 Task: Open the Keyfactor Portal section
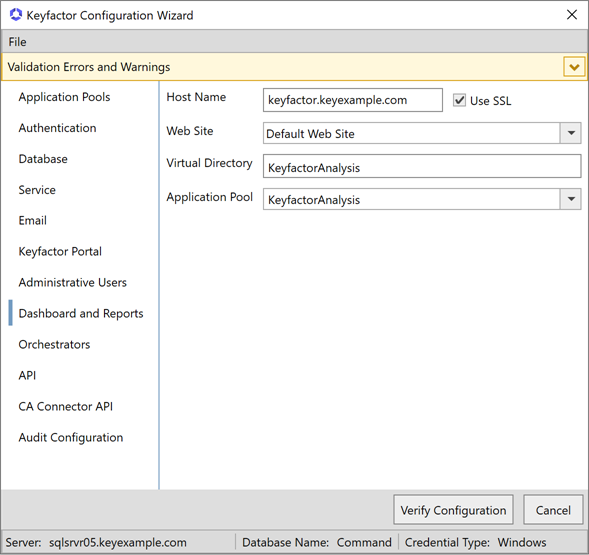click(x=60, y=251)
